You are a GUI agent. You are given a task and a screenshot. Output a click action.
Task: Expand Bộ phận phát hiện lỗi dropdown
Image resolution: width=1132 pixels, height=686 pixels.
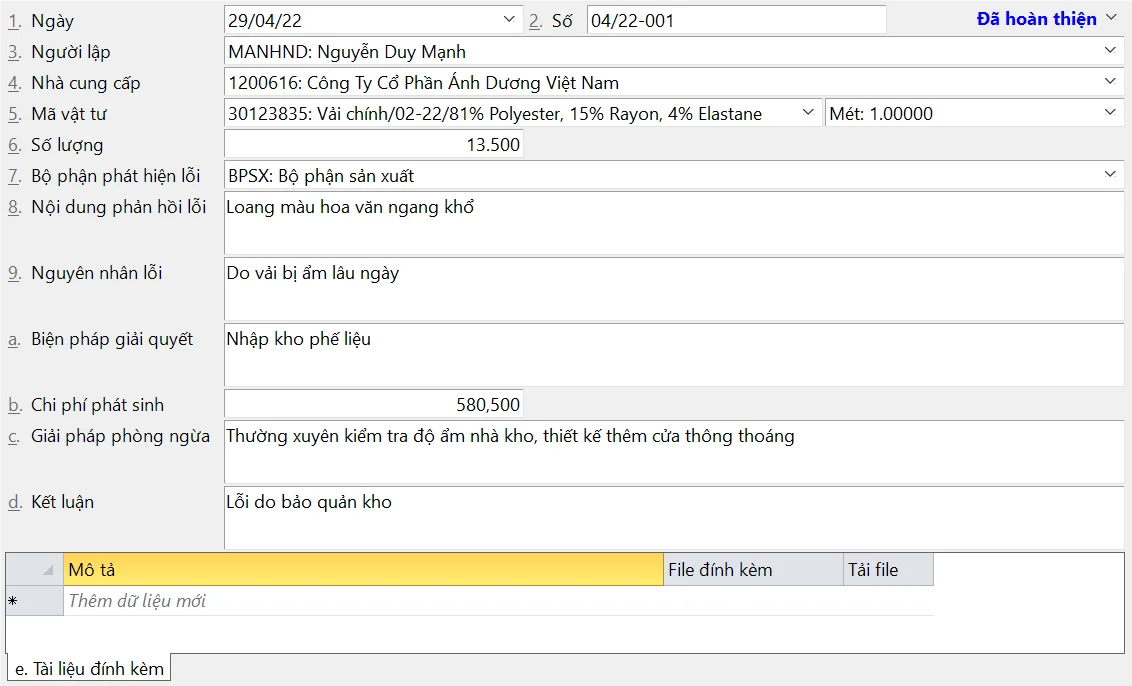click(1110, 175)
